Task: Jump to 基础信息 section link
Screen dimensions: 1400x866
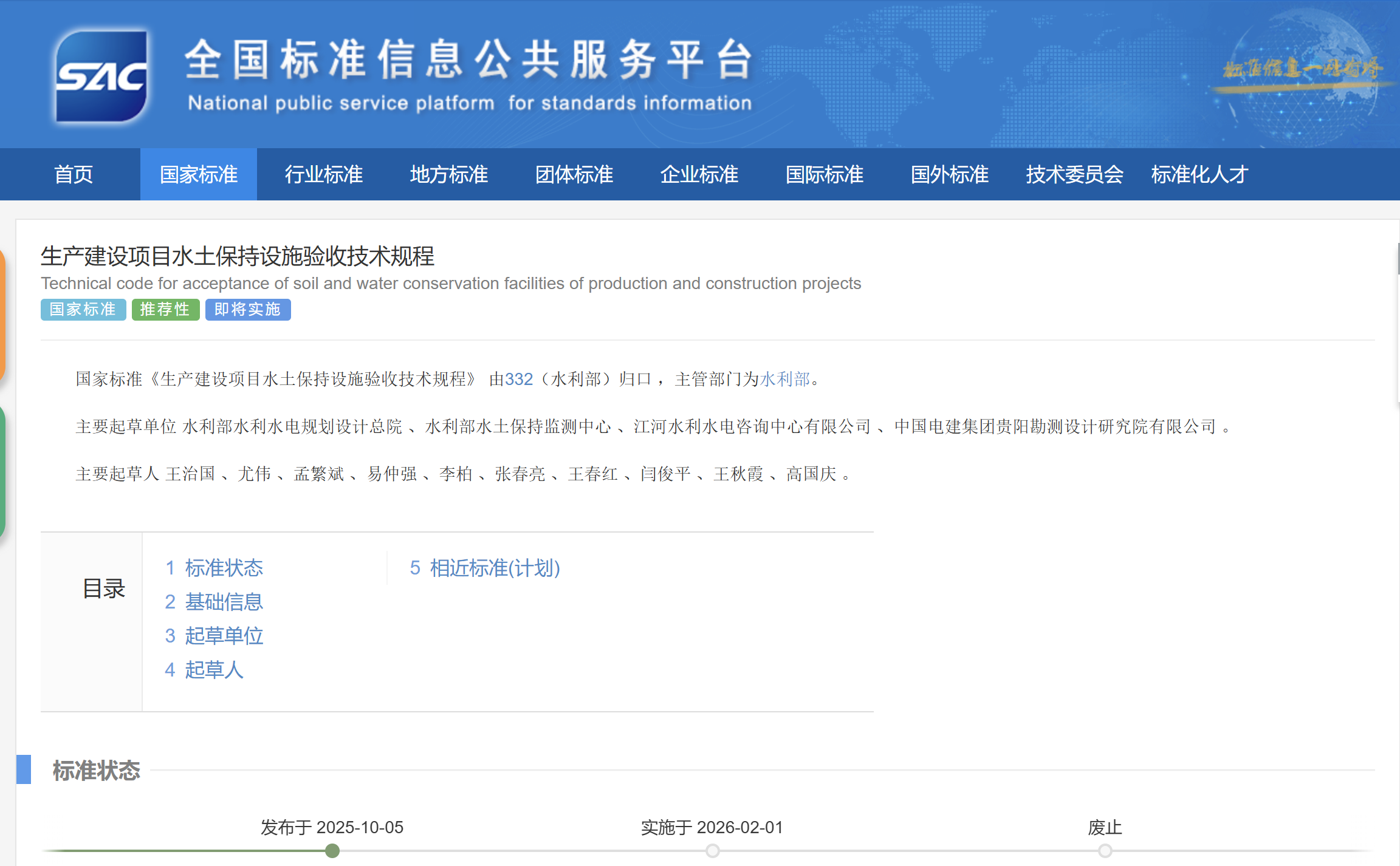Action: 214,602
